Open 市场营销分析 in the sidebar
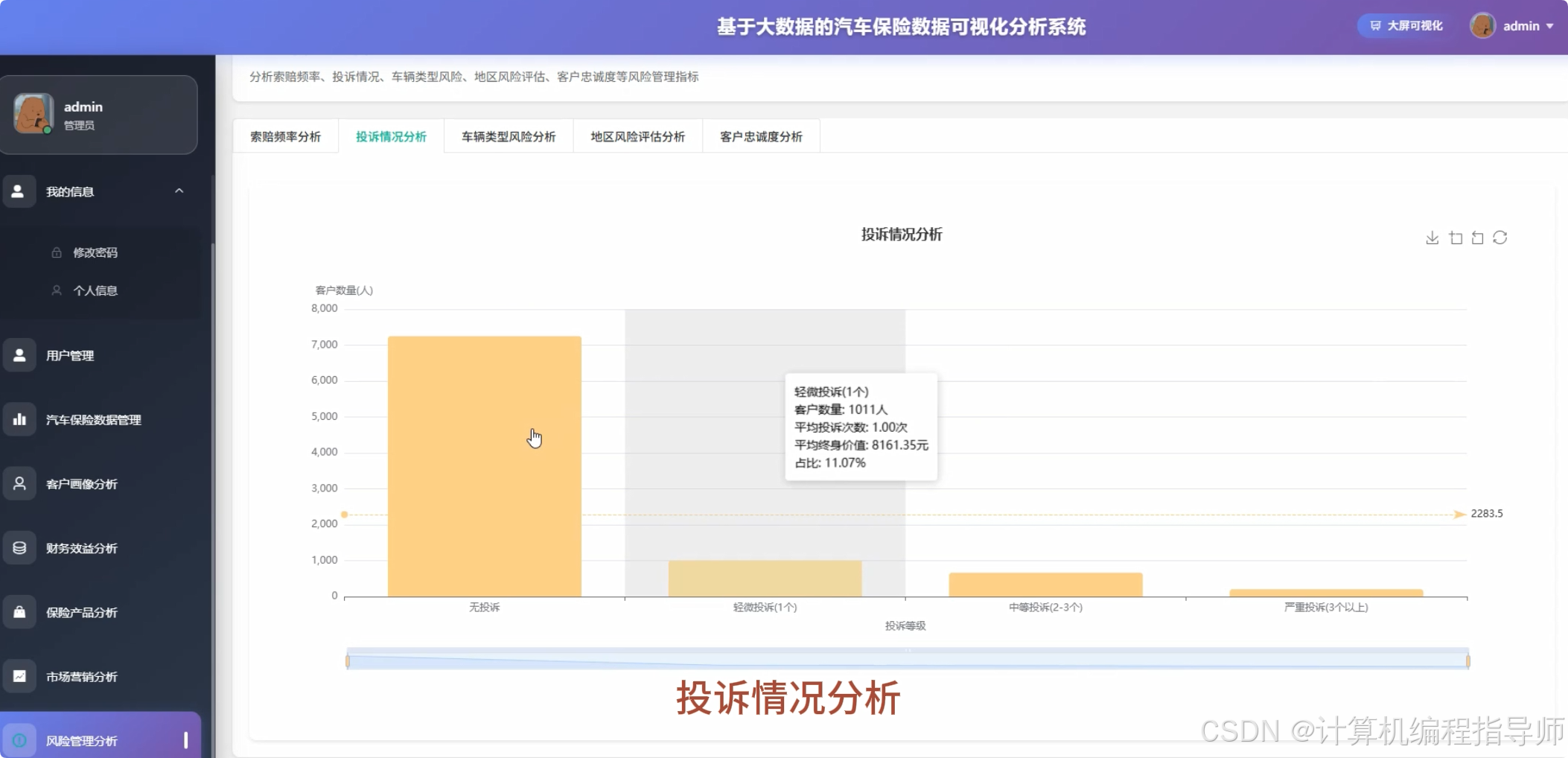 80,676
